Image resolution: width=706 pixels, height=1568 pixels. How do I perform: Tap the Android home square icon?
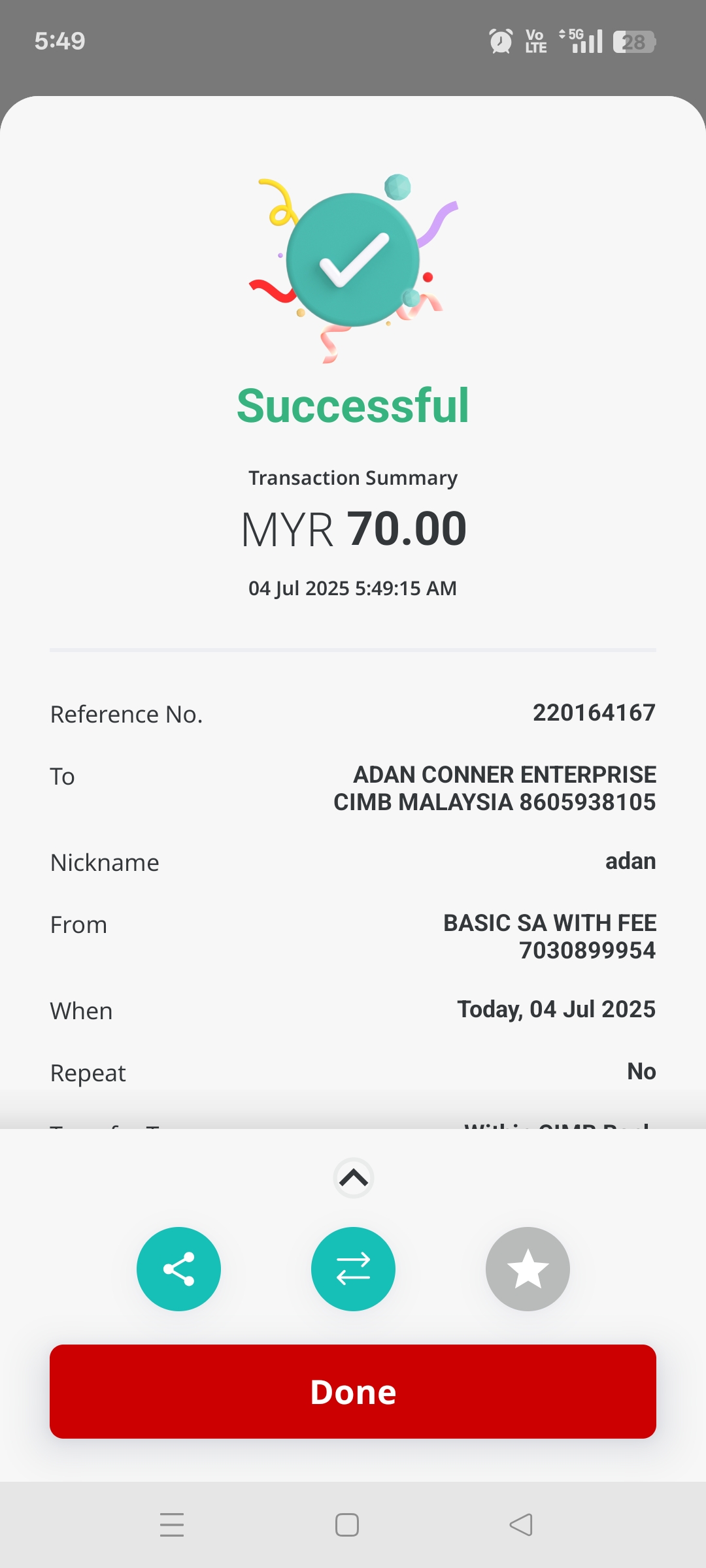(346, 1525)
